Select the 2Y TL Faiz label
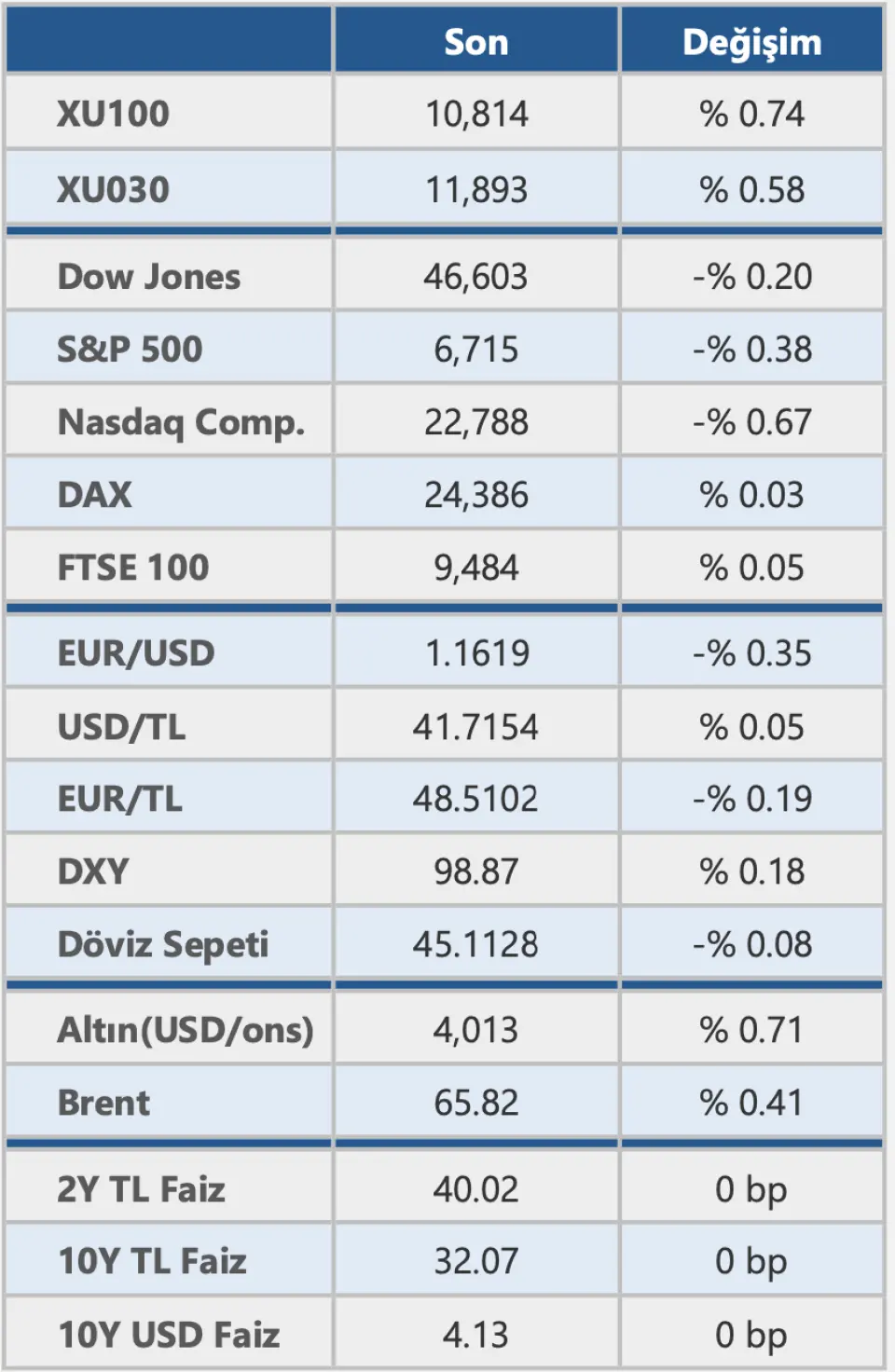 pyautogui.click(x=142, y=1189)
